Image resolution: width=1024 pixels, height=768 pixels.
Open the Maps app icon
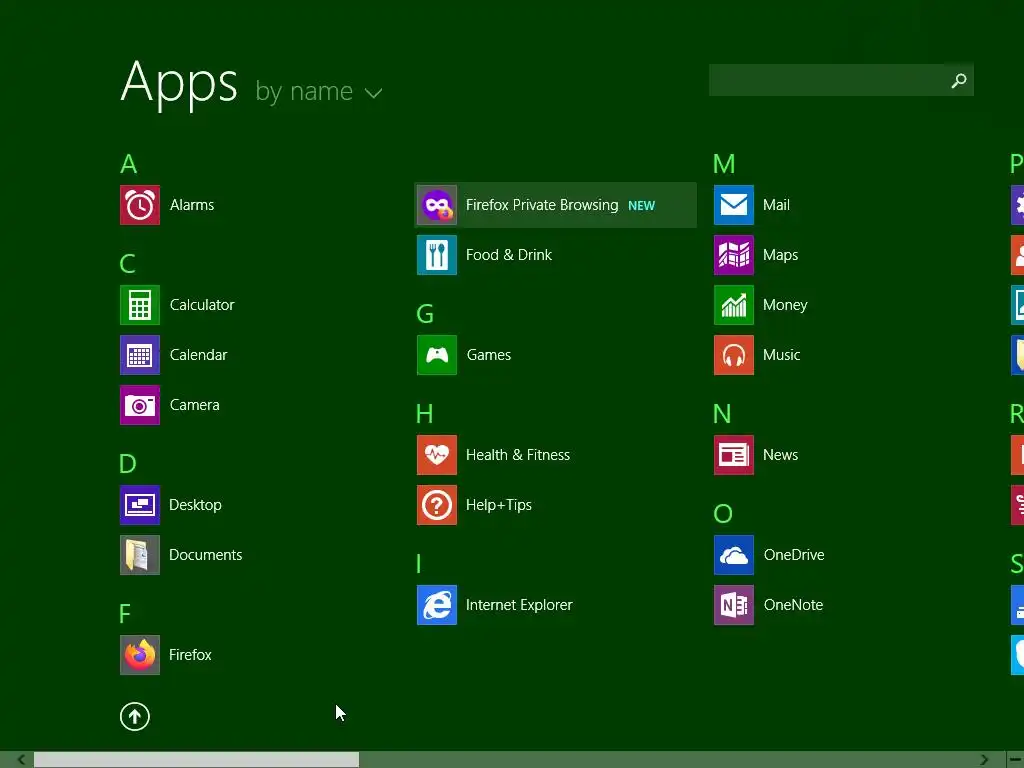(x=734, y=255)
